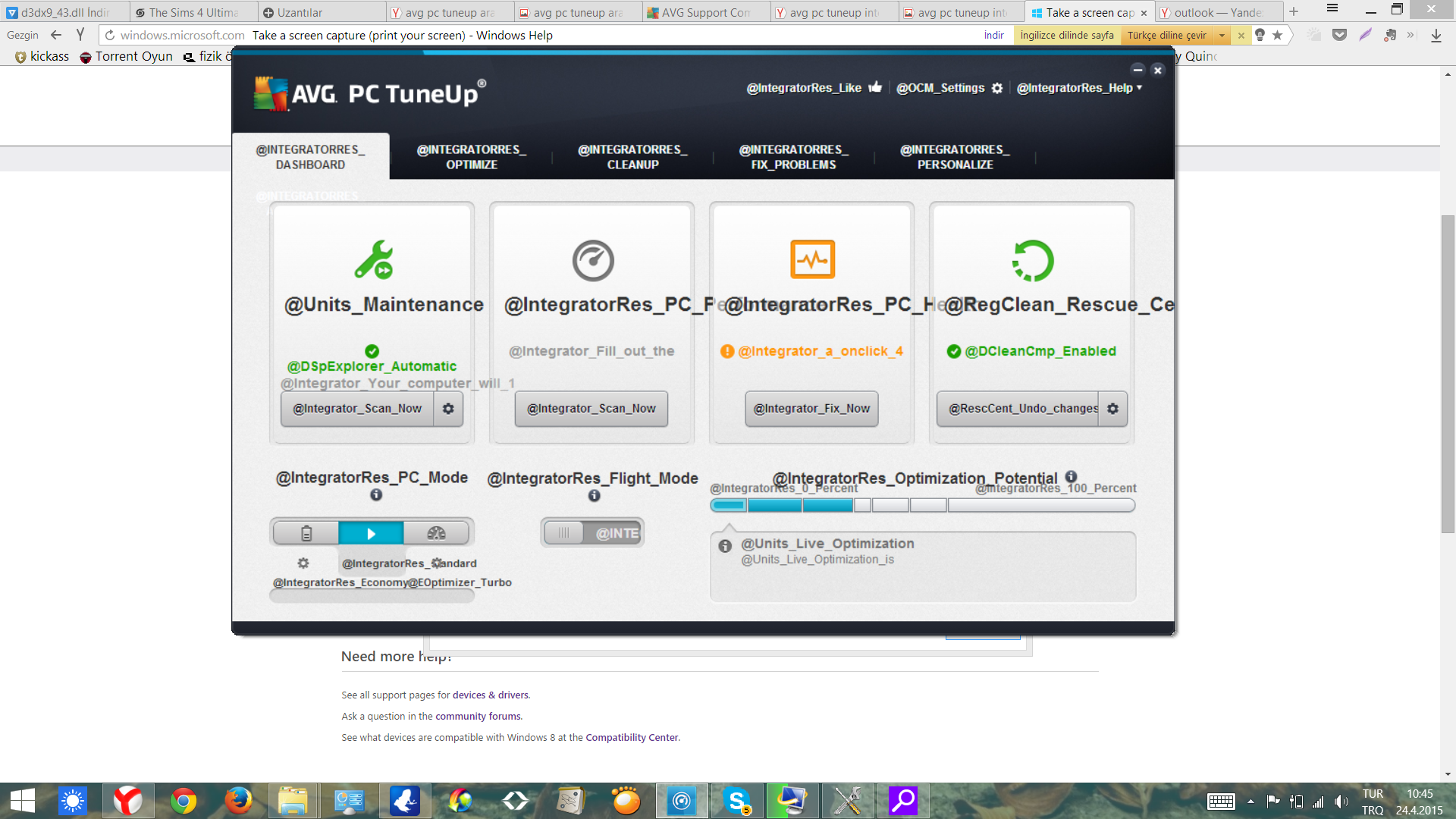This screenshot has width=1456, height=819.
Task: Open the browser hamburger menu
Action: (1332, 9)
